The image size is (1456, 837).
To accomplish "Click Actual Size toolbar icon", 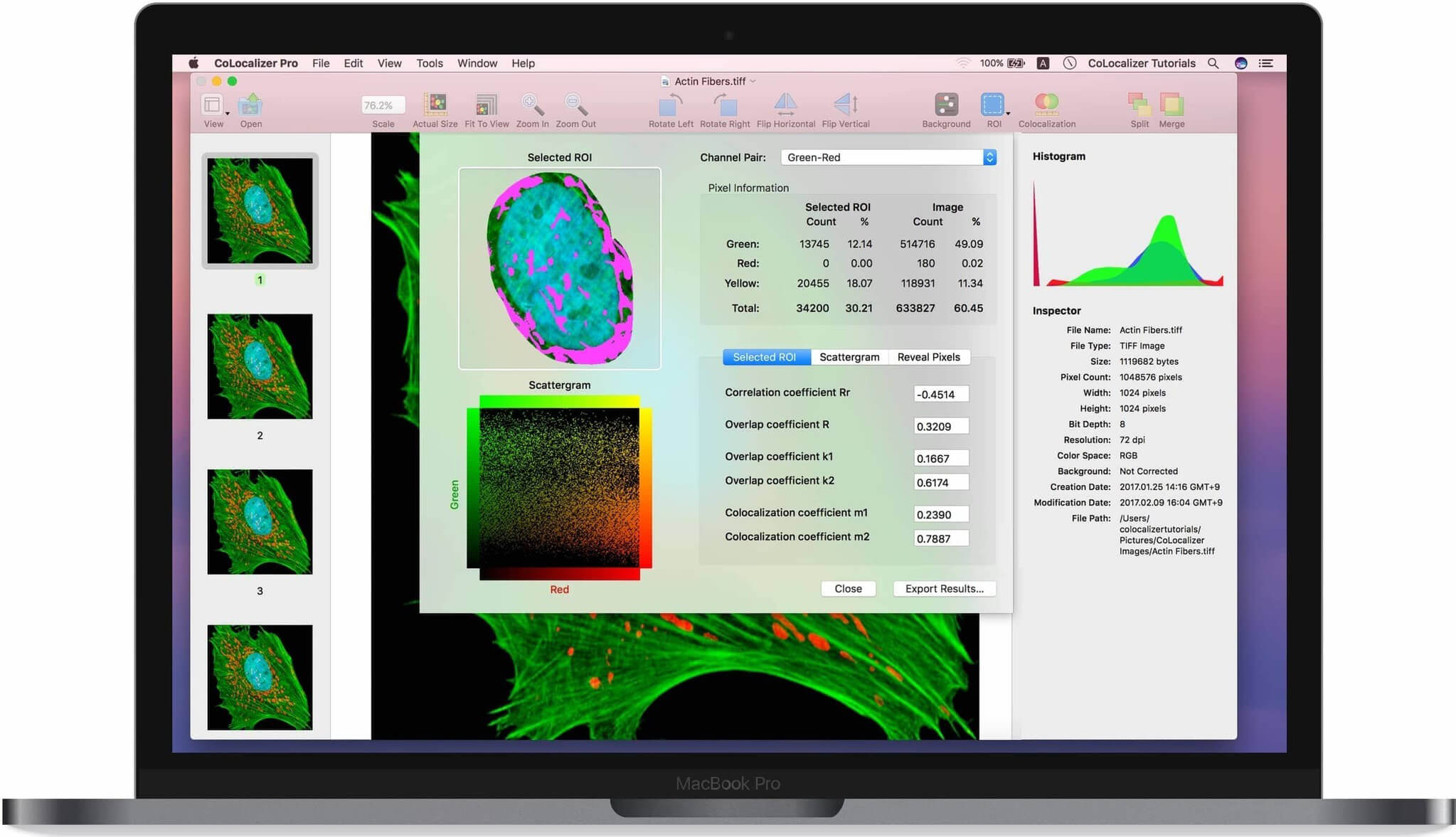I will tap(435, 105).
